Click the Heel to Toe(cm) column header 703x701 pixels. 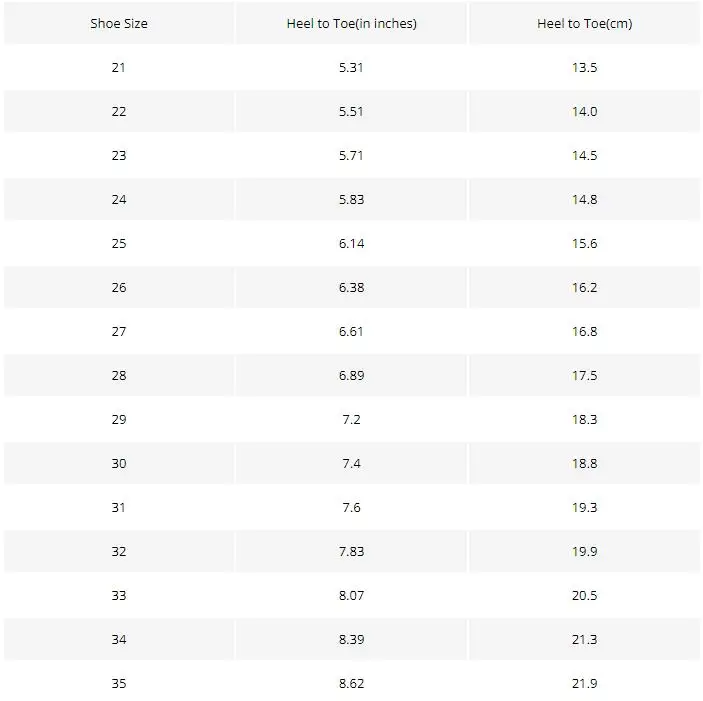click(x=584, y=24)
